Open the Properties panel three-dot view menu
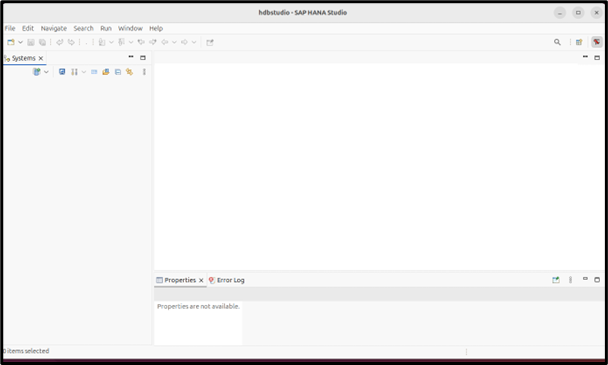 point(570,280)
